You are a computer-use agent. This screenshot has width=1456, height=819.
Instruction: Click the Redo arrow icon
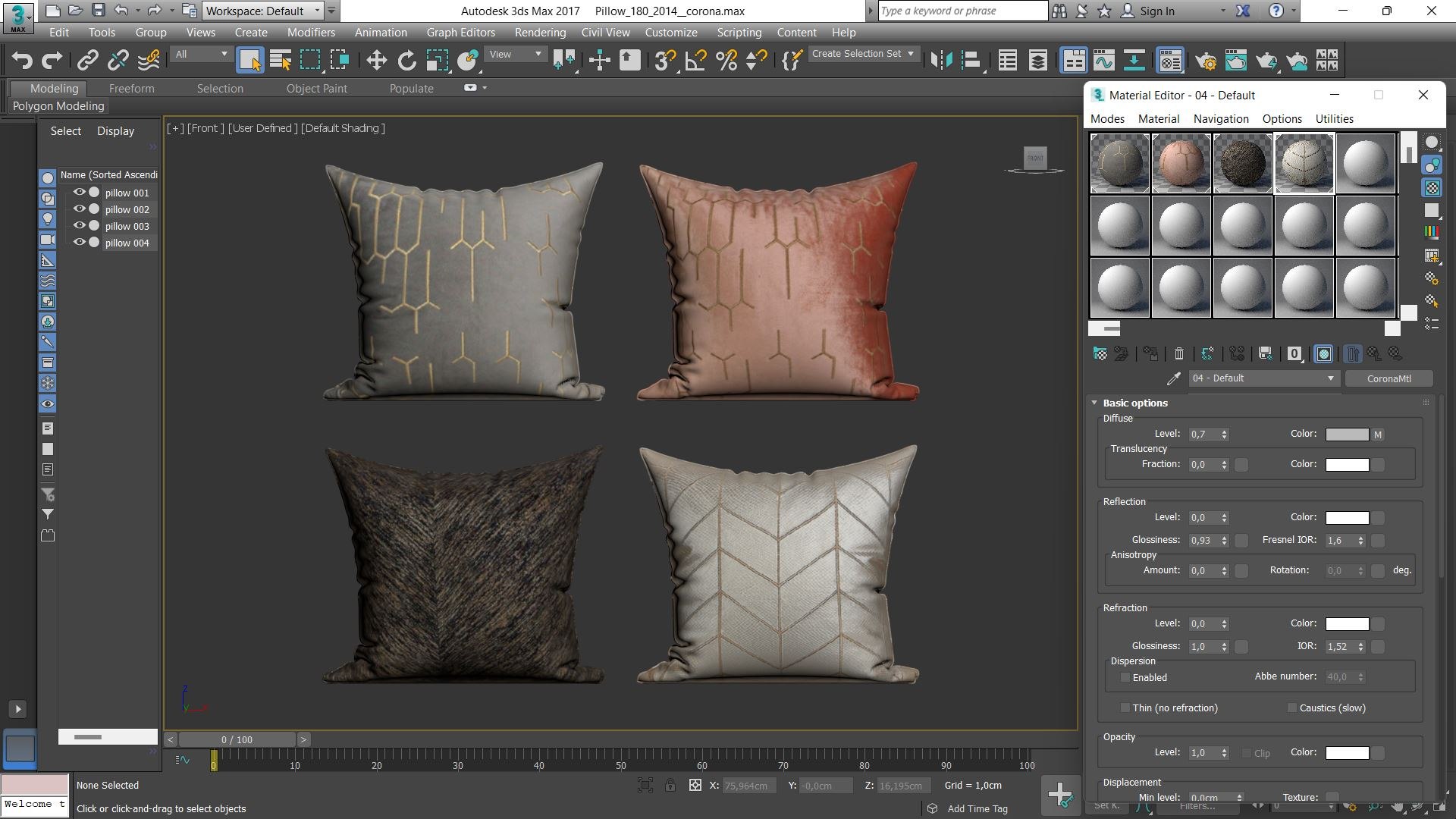(x=52, y=60)
